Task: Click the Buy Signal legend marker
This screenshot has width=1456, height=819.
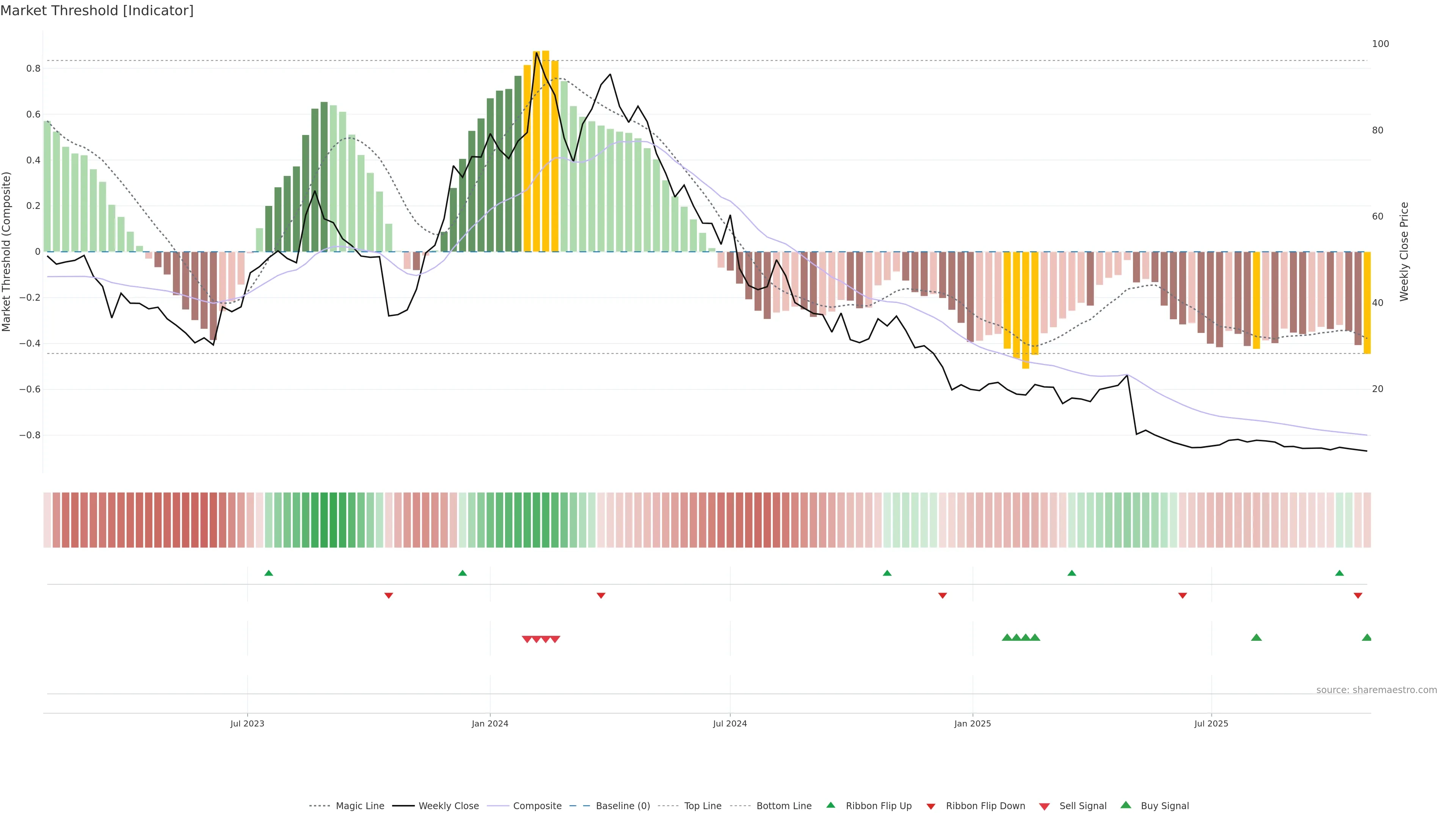Action: (1126, 805)
